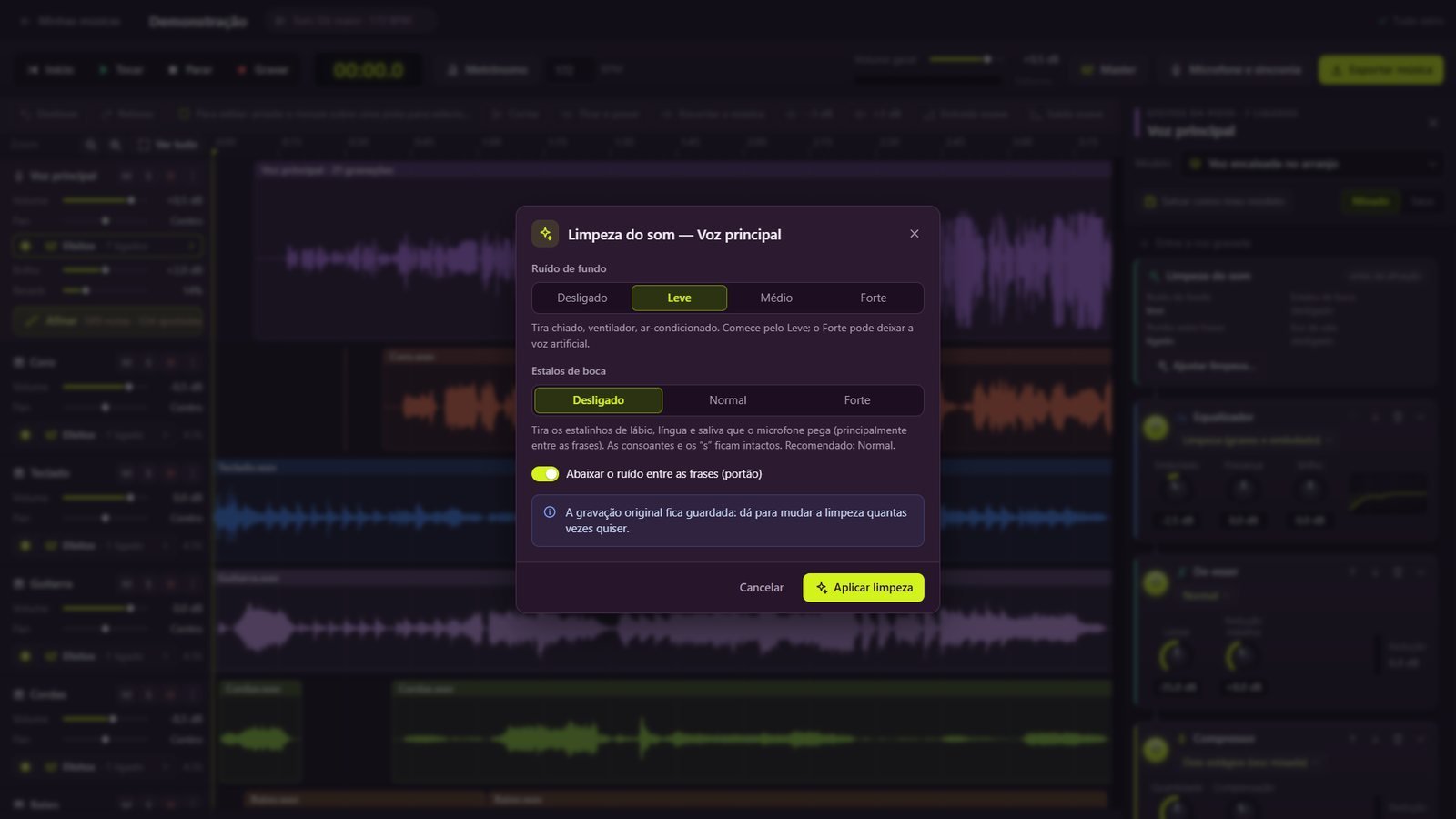Click the 'Tira chiado, ventilador' description text
Viewport: 1456px width, 819px height.
point(723,336)
